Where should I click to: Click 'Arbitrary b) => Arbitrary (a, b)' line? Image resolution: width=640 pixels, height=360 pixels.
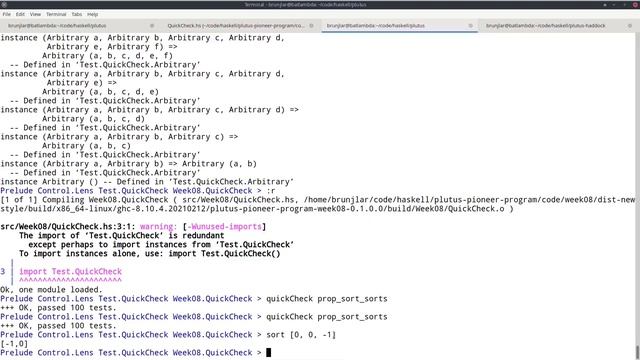[x=128, y=164]
